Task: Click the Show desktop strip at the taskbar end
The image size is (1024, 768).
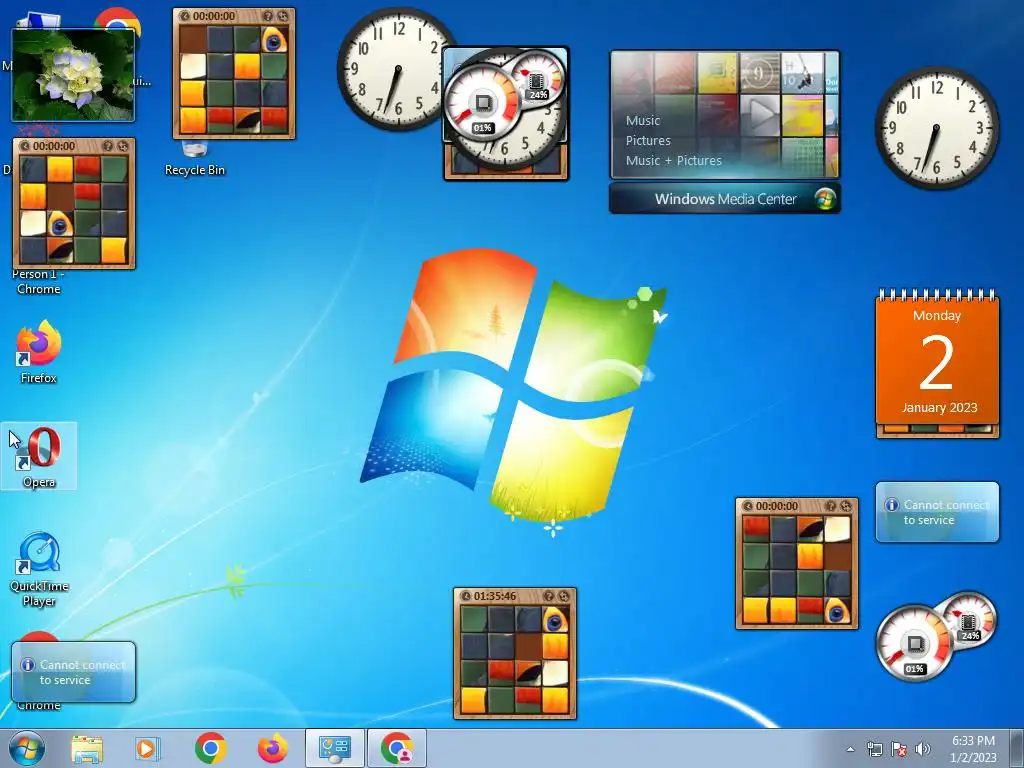Action: pos(1017,748)
